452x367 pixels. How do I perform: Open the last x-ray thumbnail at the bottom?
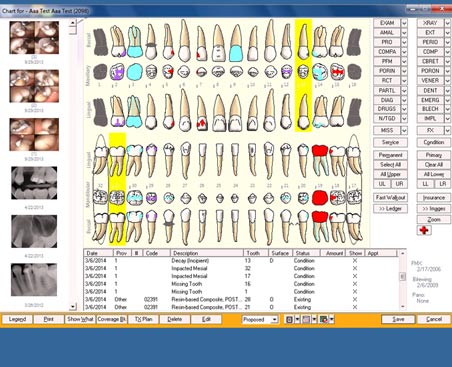(34, 280)
